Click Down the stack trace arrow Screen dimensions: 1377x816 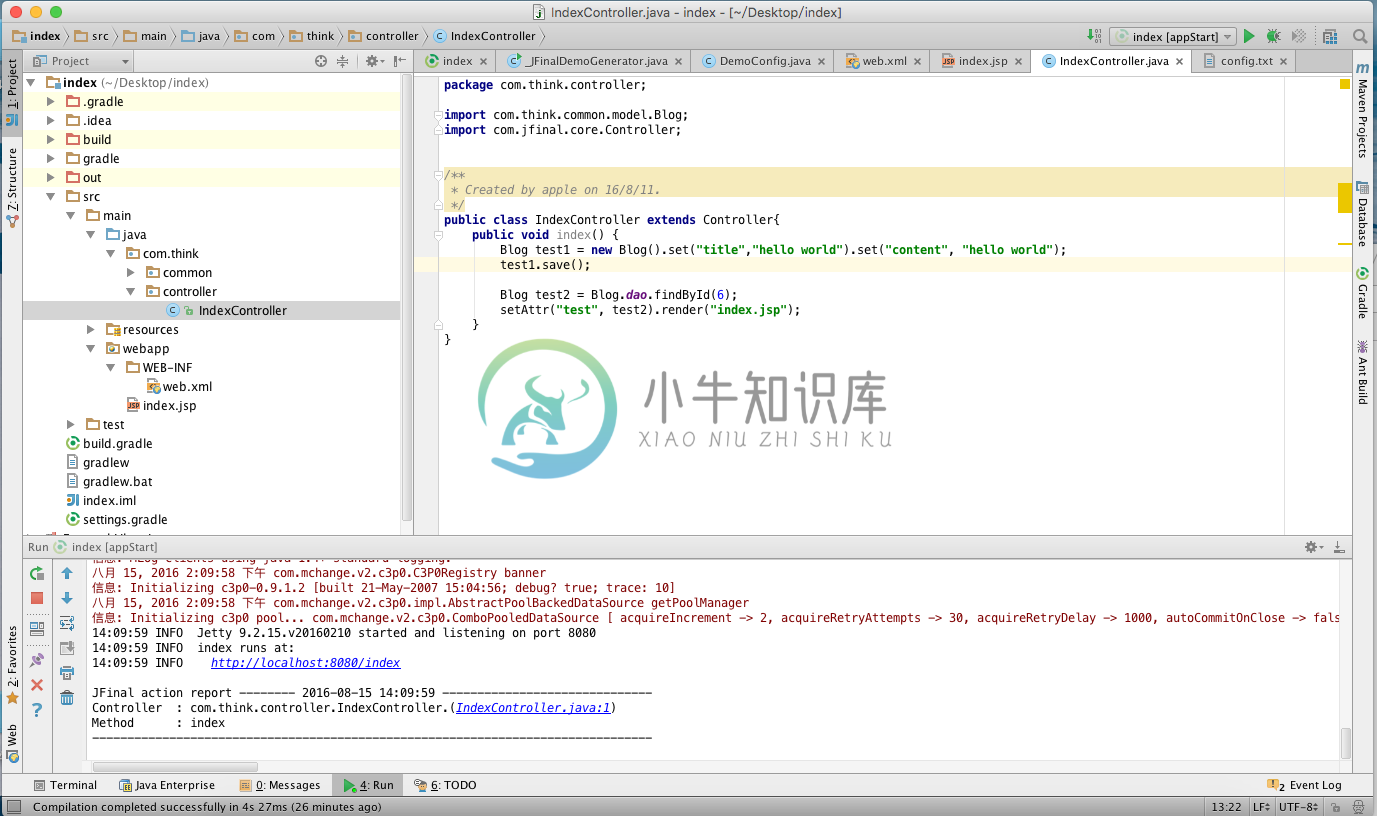tap(67, 598)
